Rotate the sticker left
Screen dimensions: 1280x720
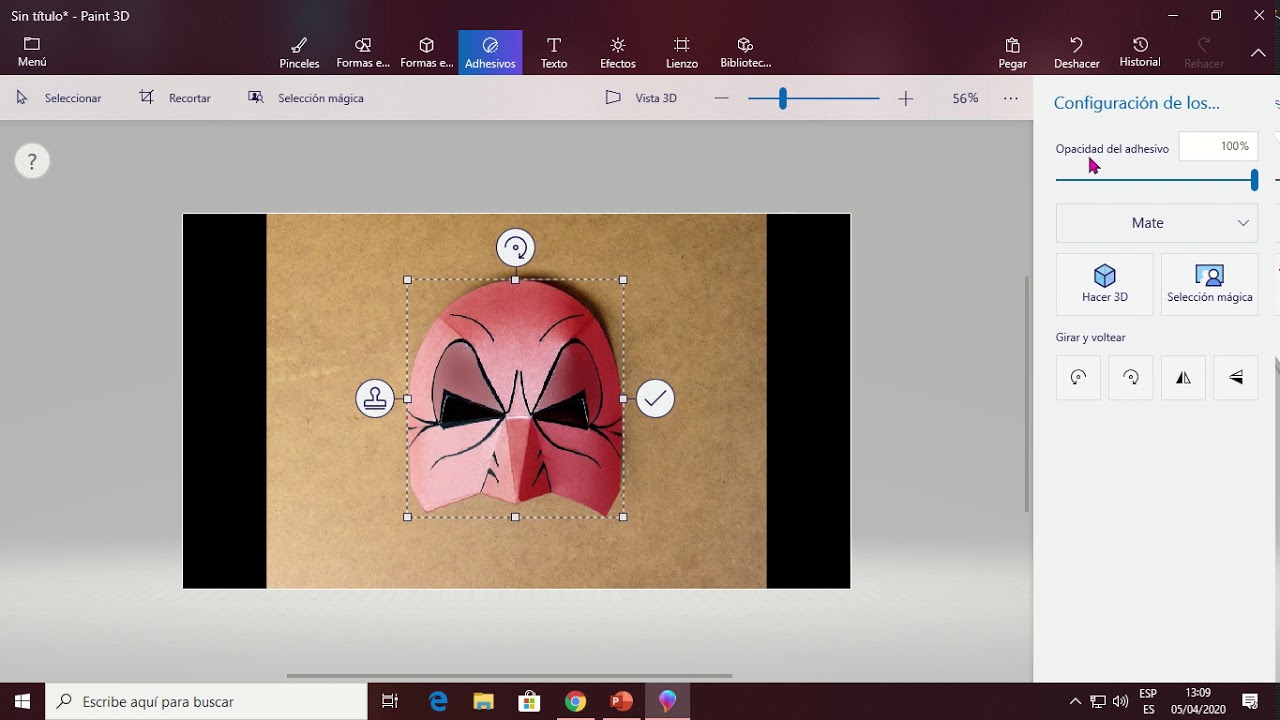[x=1078, y=378]
